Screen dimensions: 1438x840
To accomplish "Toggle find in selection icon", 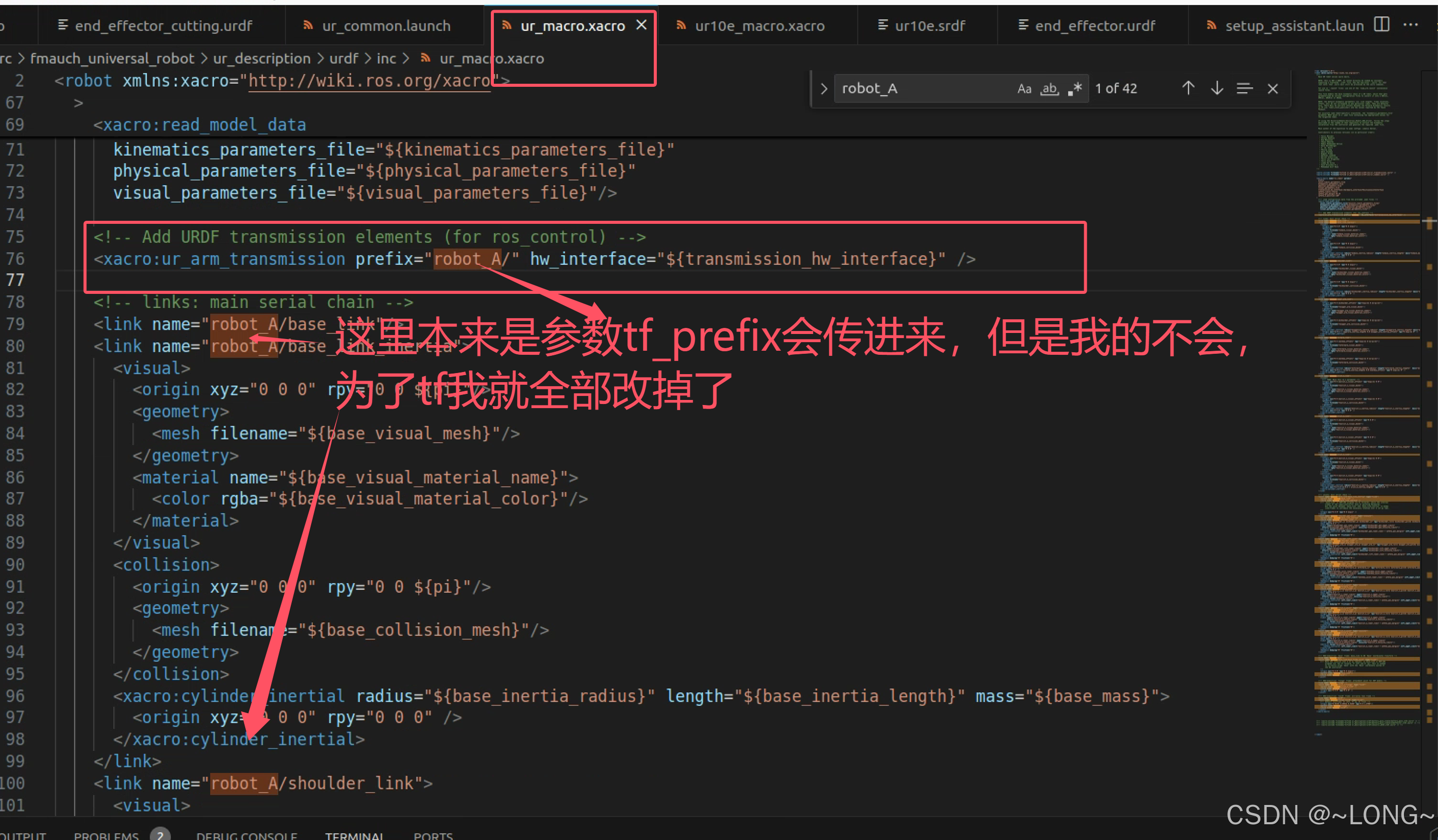I will coord(1244,88).
